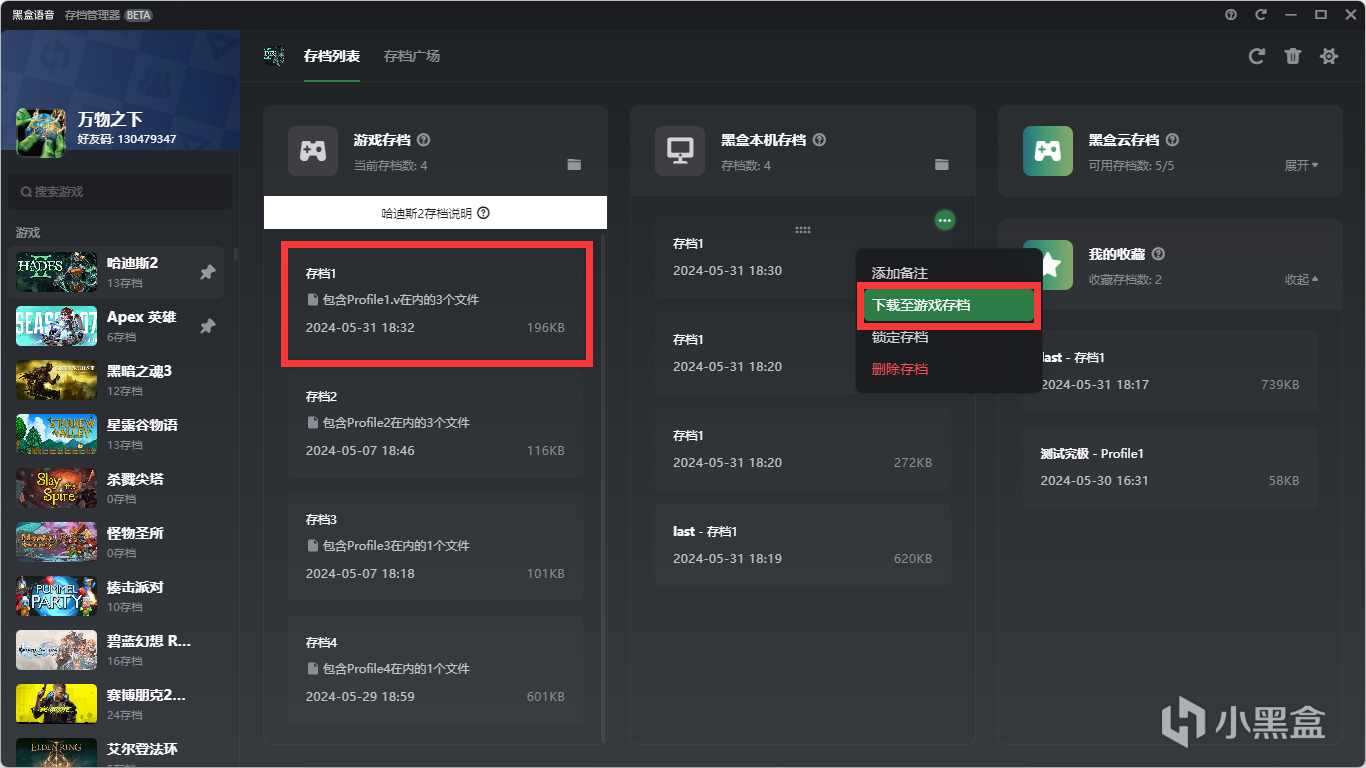Choose 下载至游戏存档 menu item
Viewport: 1366px width, 768px height.
pos(948,305)
